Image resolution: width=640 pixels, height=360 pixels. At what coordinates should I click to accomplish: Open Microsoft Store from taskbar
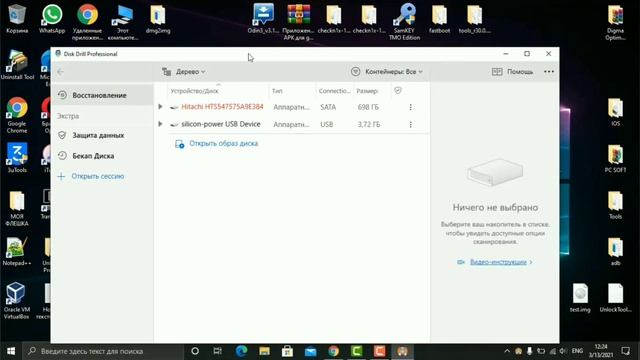pos(287,351)
